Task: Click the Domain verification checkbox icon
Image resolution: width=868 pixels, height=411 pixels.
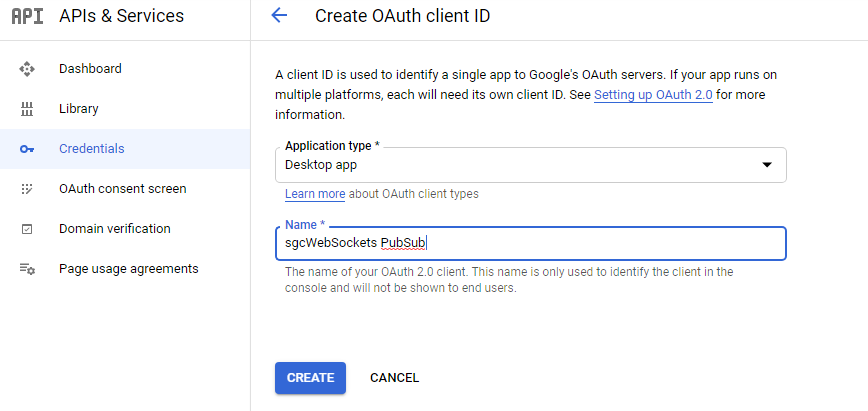Action: tap(27, 229)
